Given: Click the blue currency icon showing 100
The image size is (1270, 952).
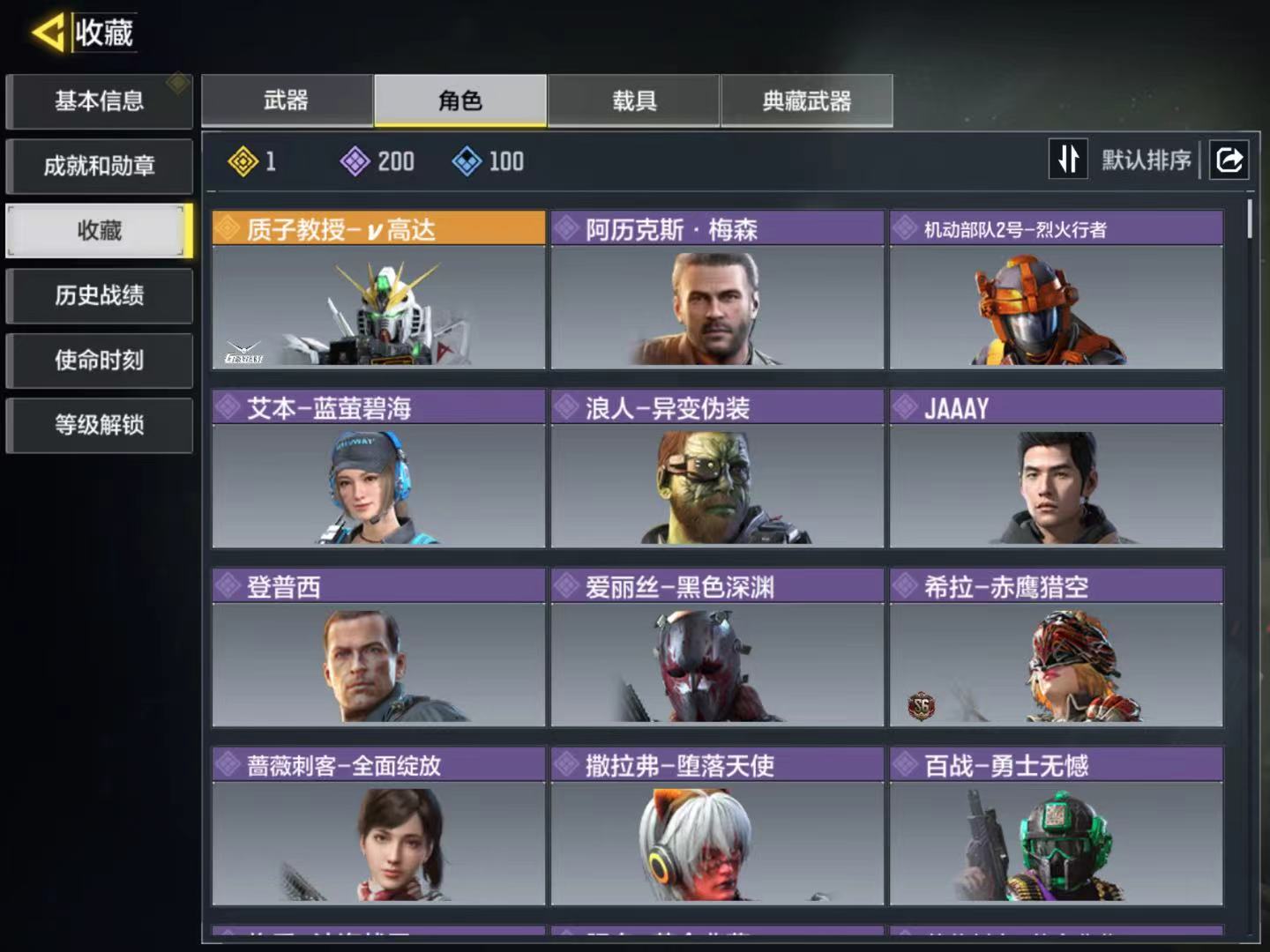Looking at the screenshot, I should 467,161.
